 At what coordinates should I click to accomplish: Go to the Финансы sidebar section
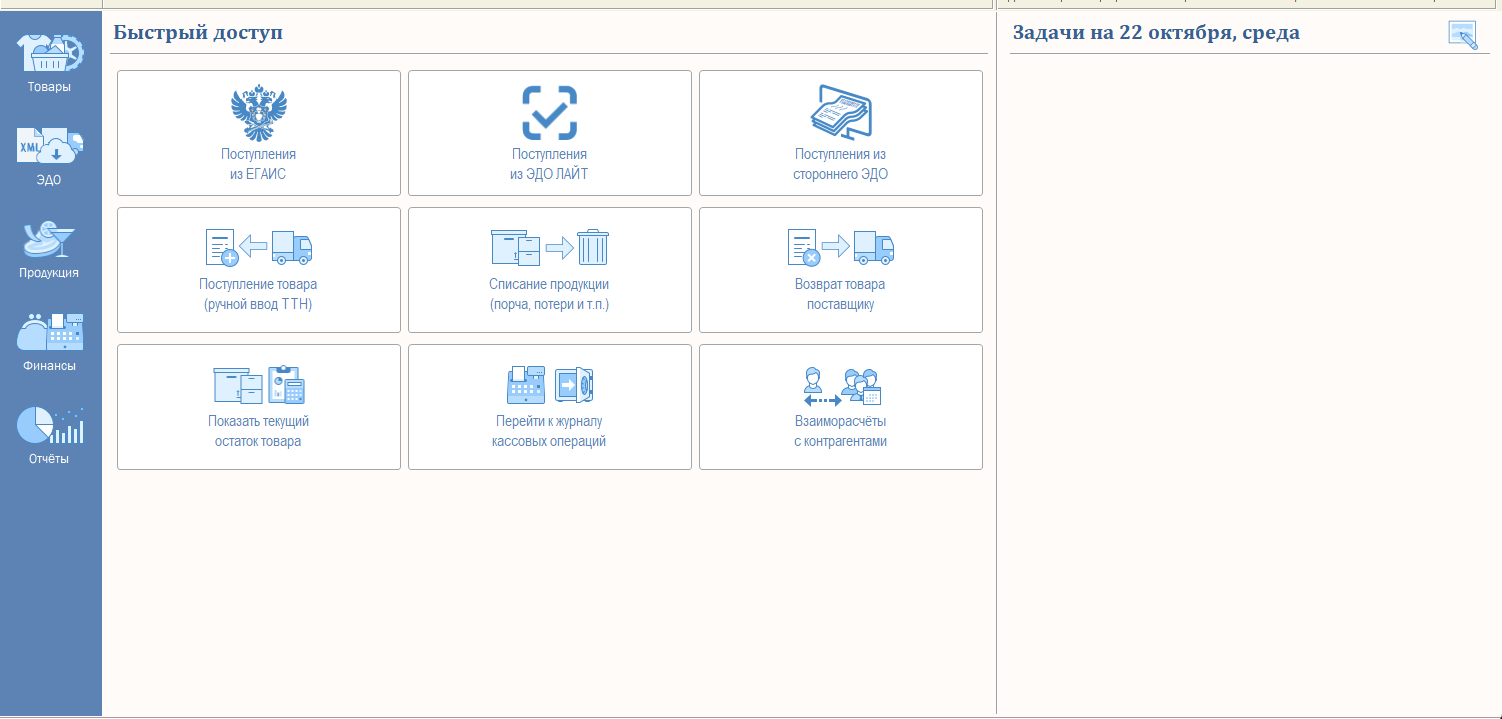pyautogui.click(x=49, y=337)
